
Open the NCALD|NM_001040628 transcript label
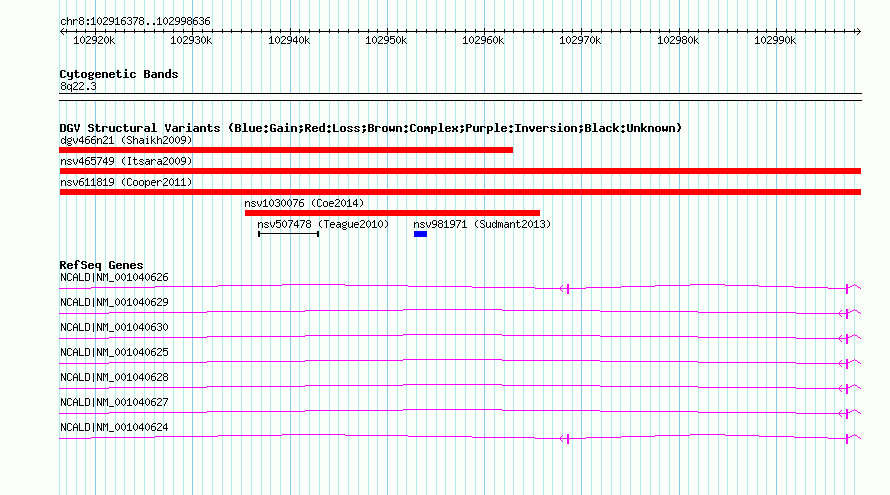coord(114,377)
